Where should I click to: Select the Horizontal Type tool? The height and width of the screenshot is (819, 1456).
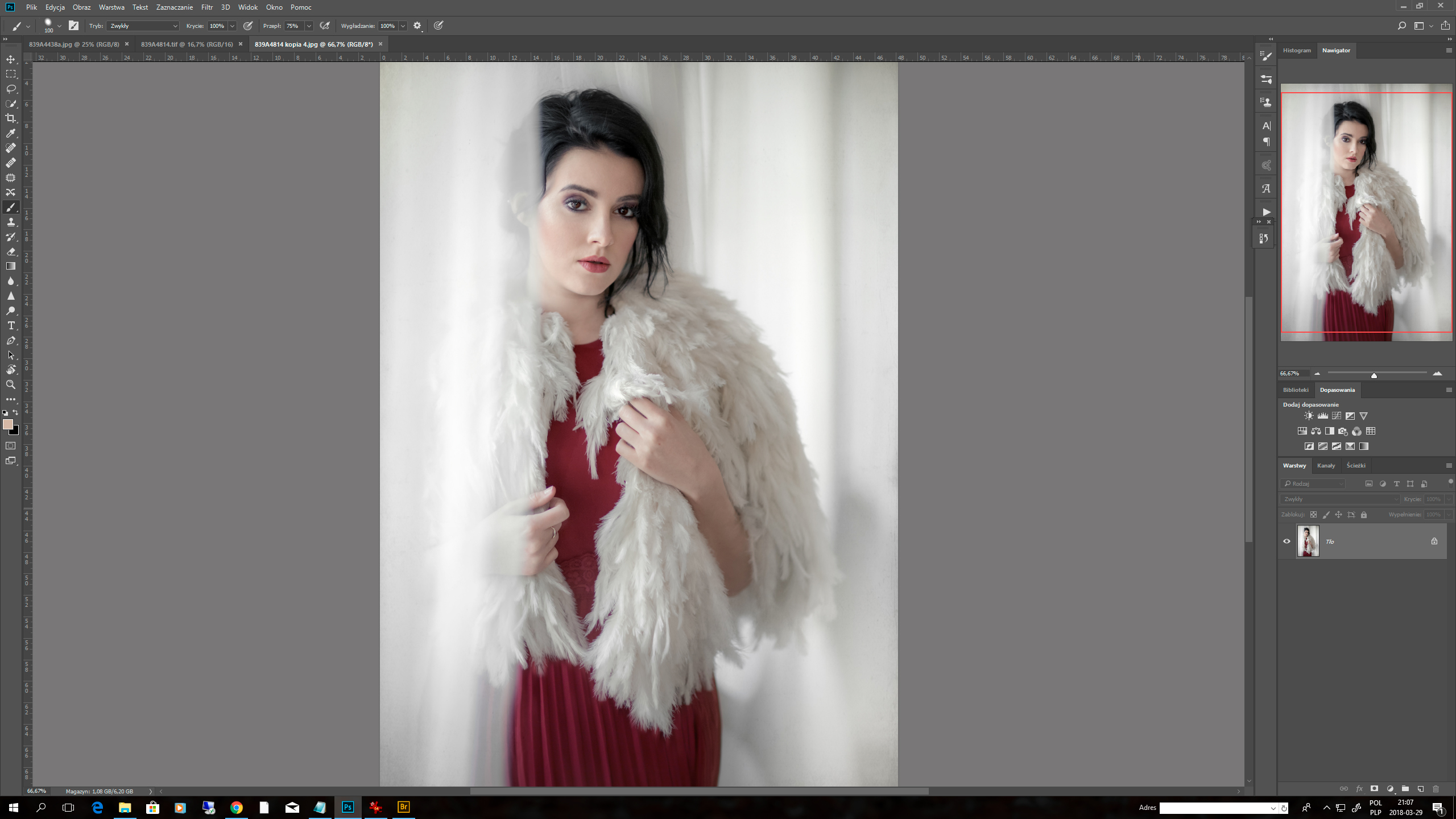pyautogui.click(x=11, y=325)
